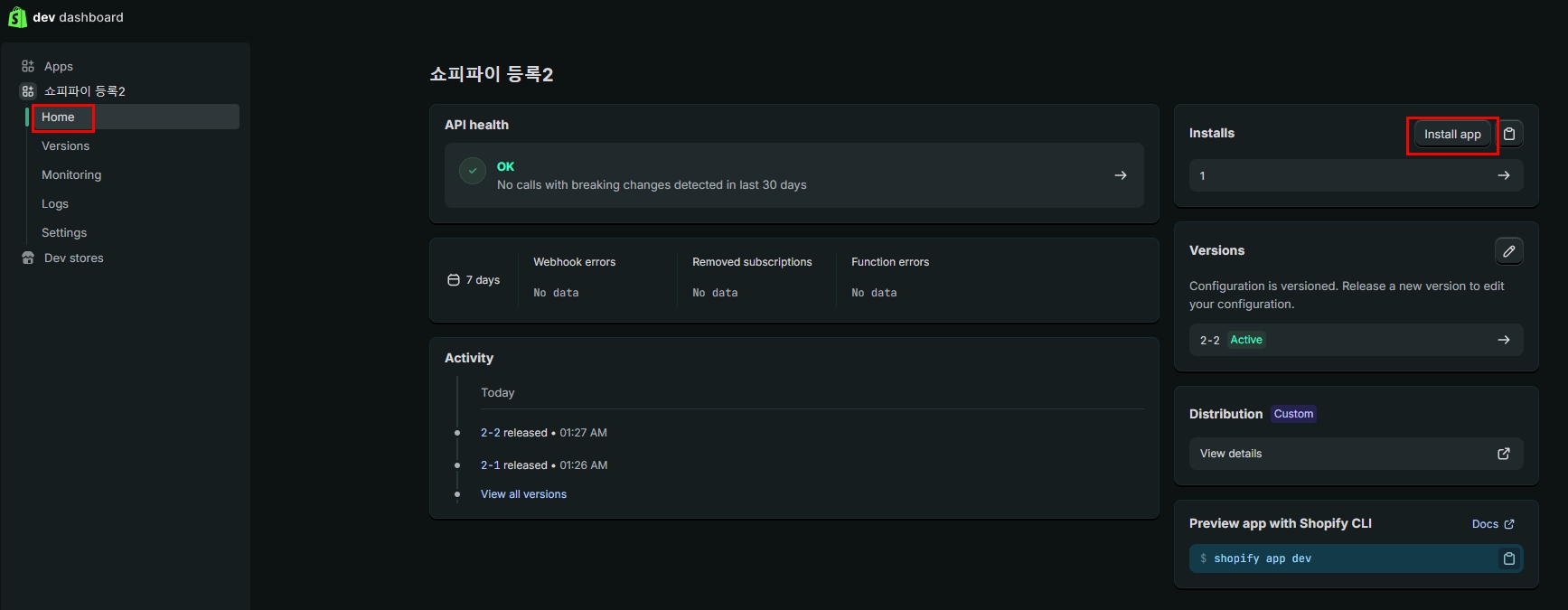Click the Shopify logo in header
Image resolution: width=1568 pixels, height=610 pixels.
coord(17,17)
